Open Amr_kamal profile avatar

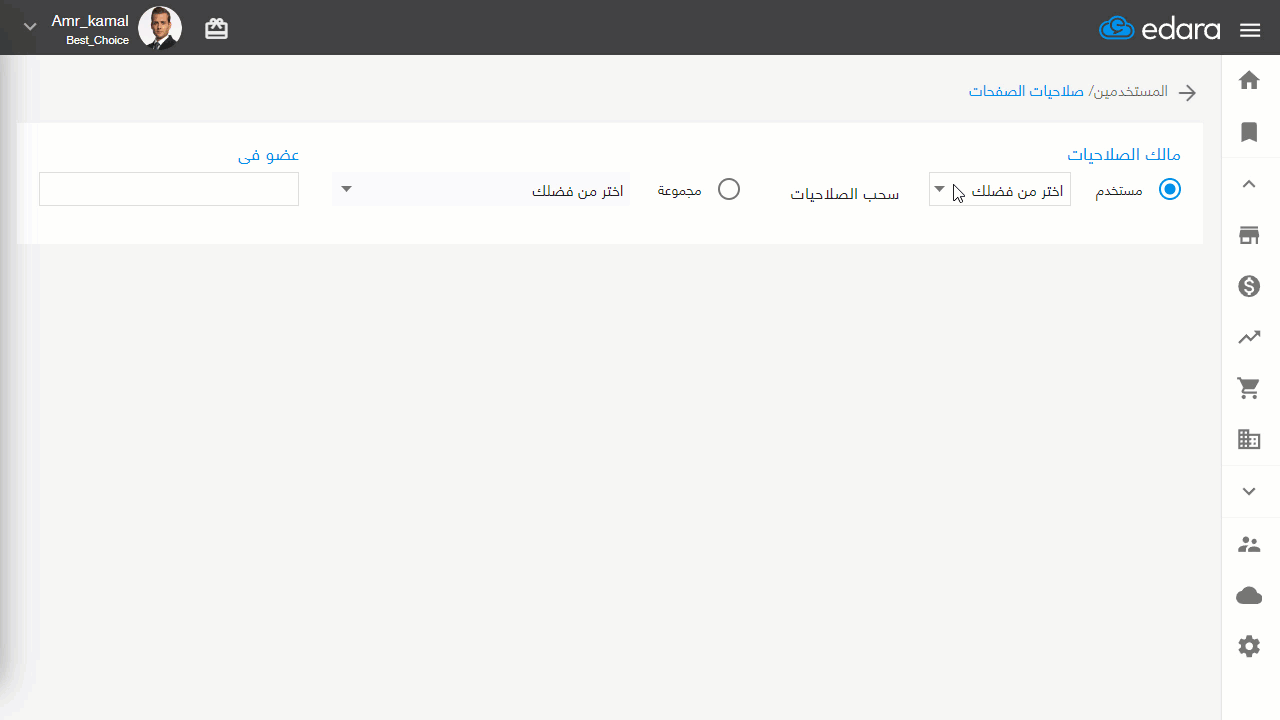160,28
